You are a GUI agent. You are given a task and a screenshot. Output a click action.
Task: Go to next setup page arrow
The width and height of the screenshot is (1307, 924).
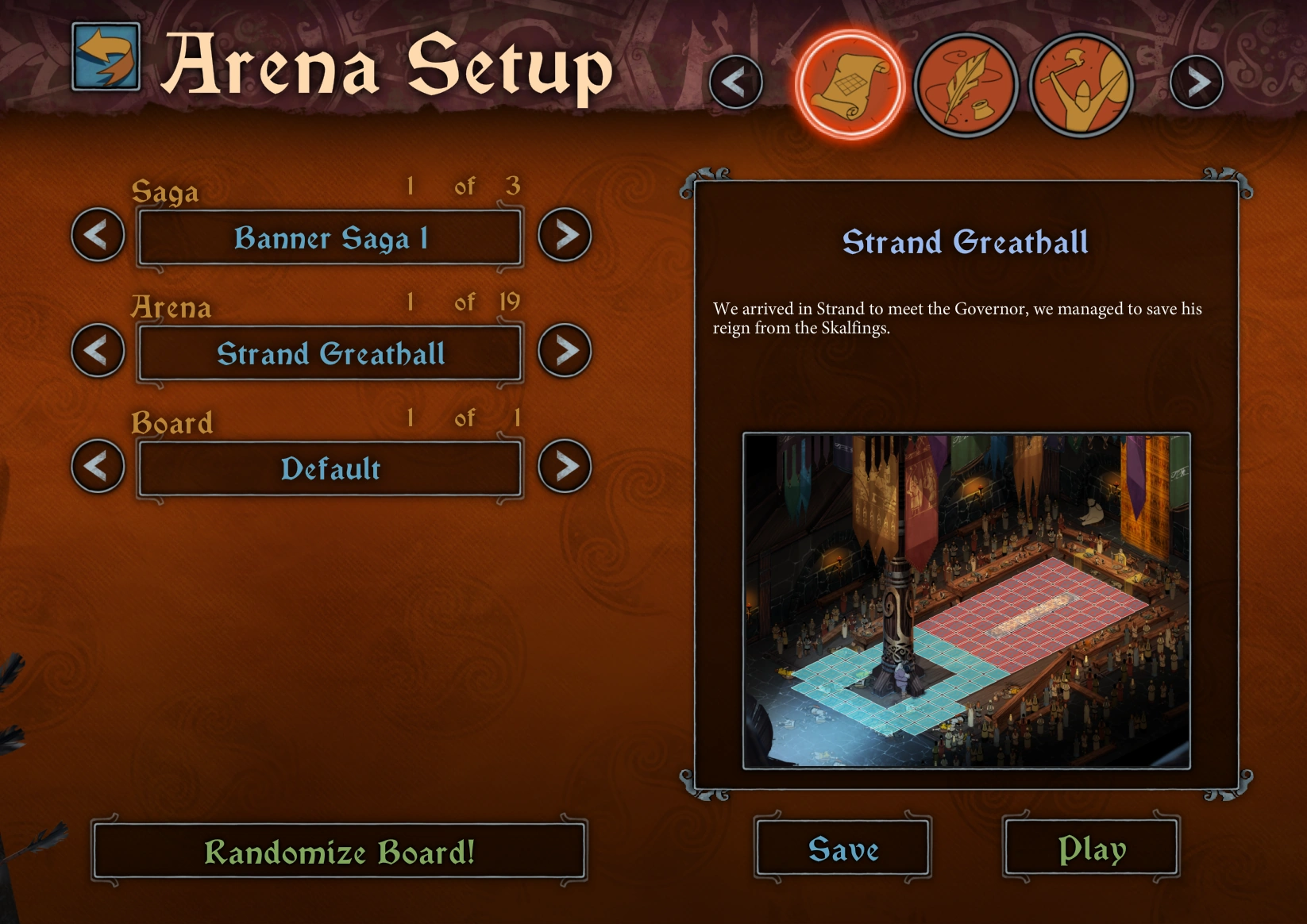tap(1196, 82)
